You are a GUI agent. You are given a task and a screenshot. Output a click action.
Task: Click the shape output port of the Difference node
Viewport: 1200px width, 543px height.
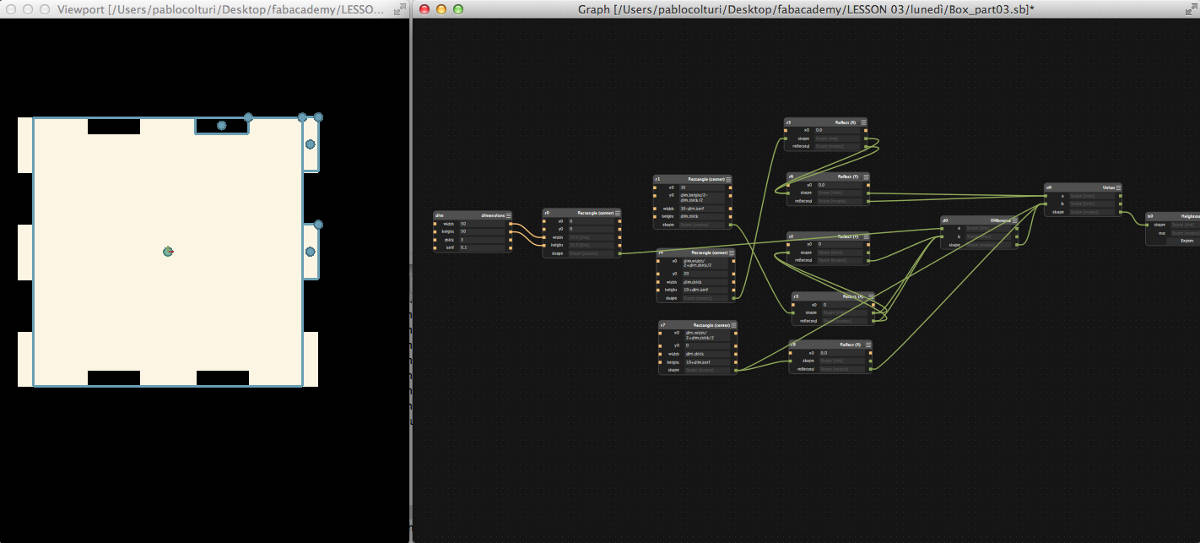pos(1017,245)
